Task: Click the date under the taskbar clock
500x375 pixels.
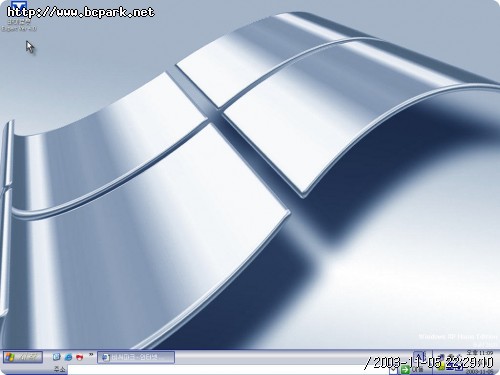Action: pos(479,371)
